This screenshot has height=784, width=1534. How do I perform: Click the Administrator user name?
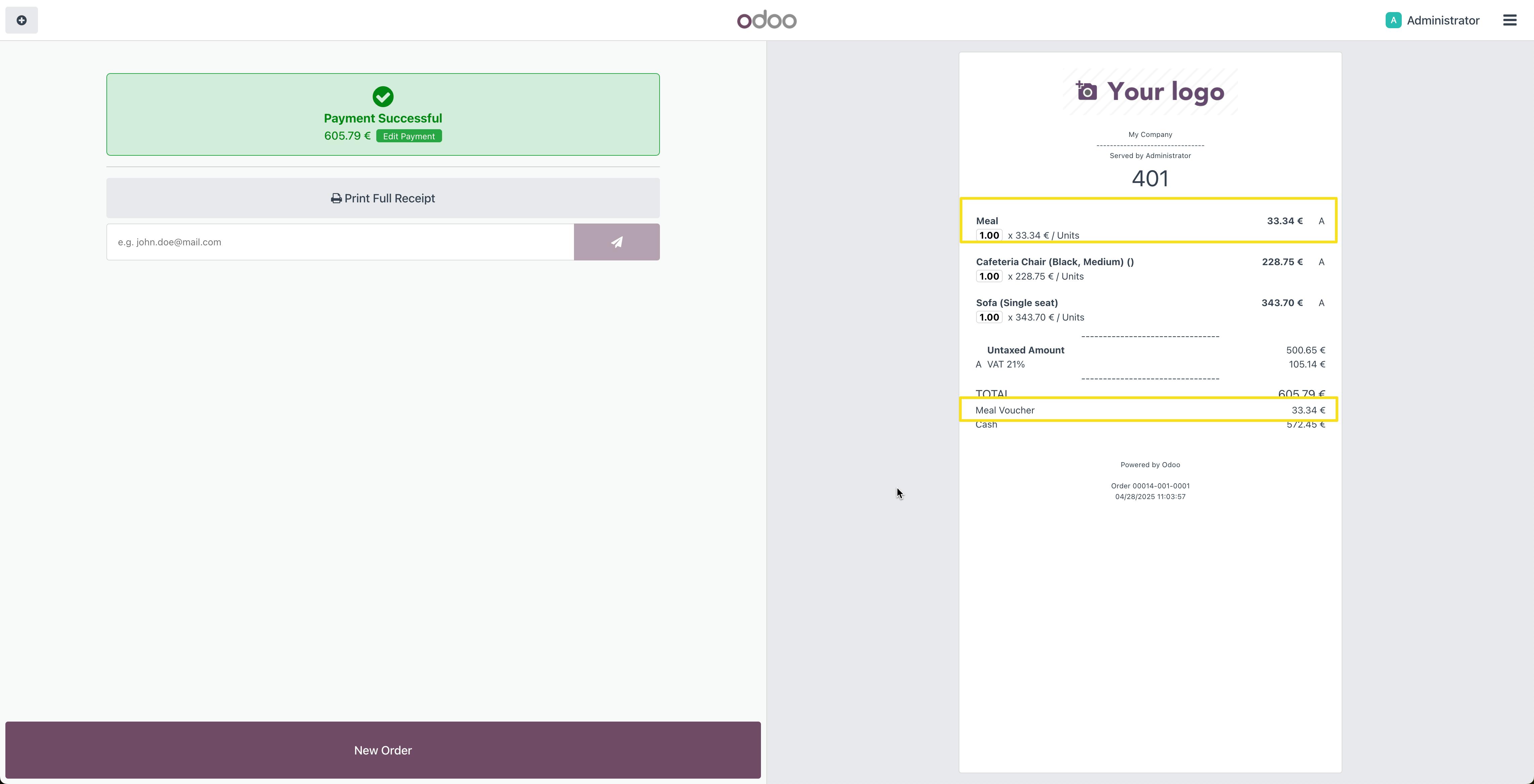pyautogui.click(x=1443, y=20)
